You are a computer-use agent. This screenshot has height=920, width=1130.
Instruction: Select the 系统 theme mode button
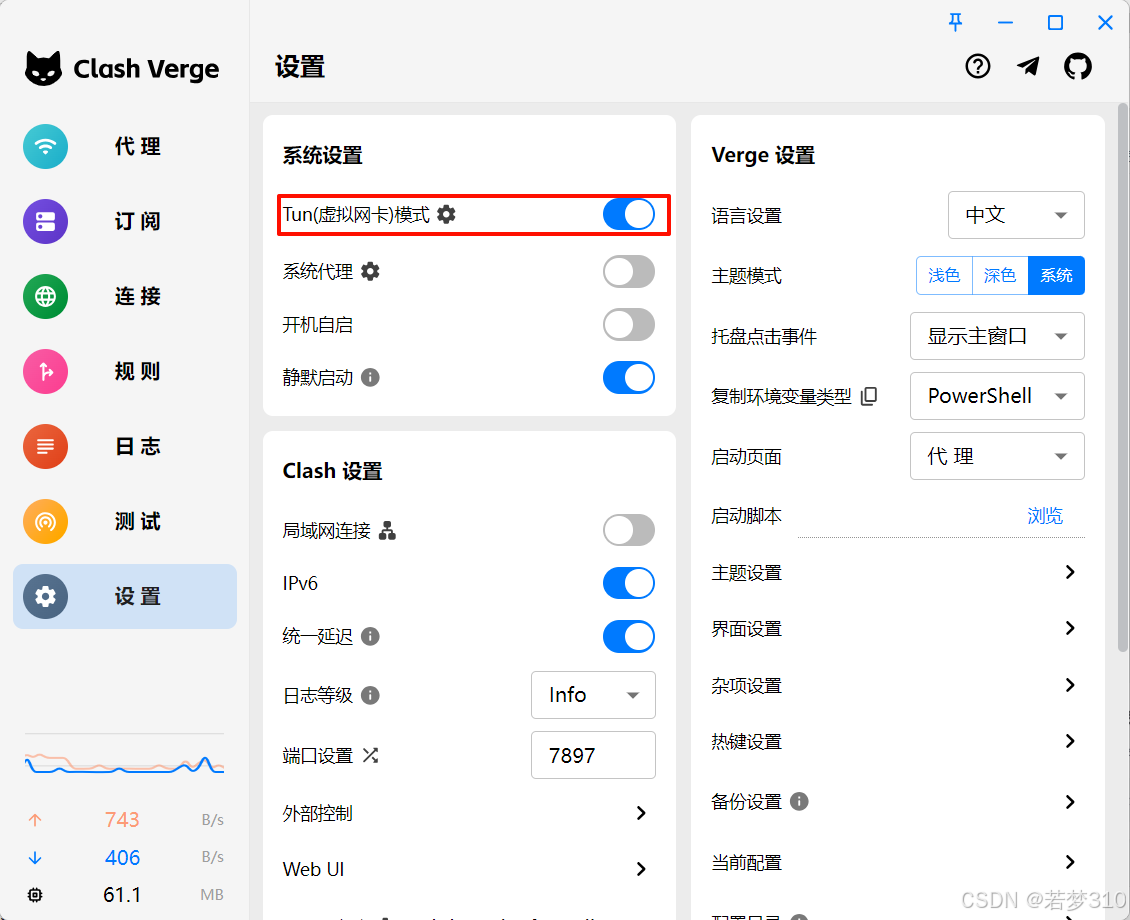click(x=1056, y=275)
